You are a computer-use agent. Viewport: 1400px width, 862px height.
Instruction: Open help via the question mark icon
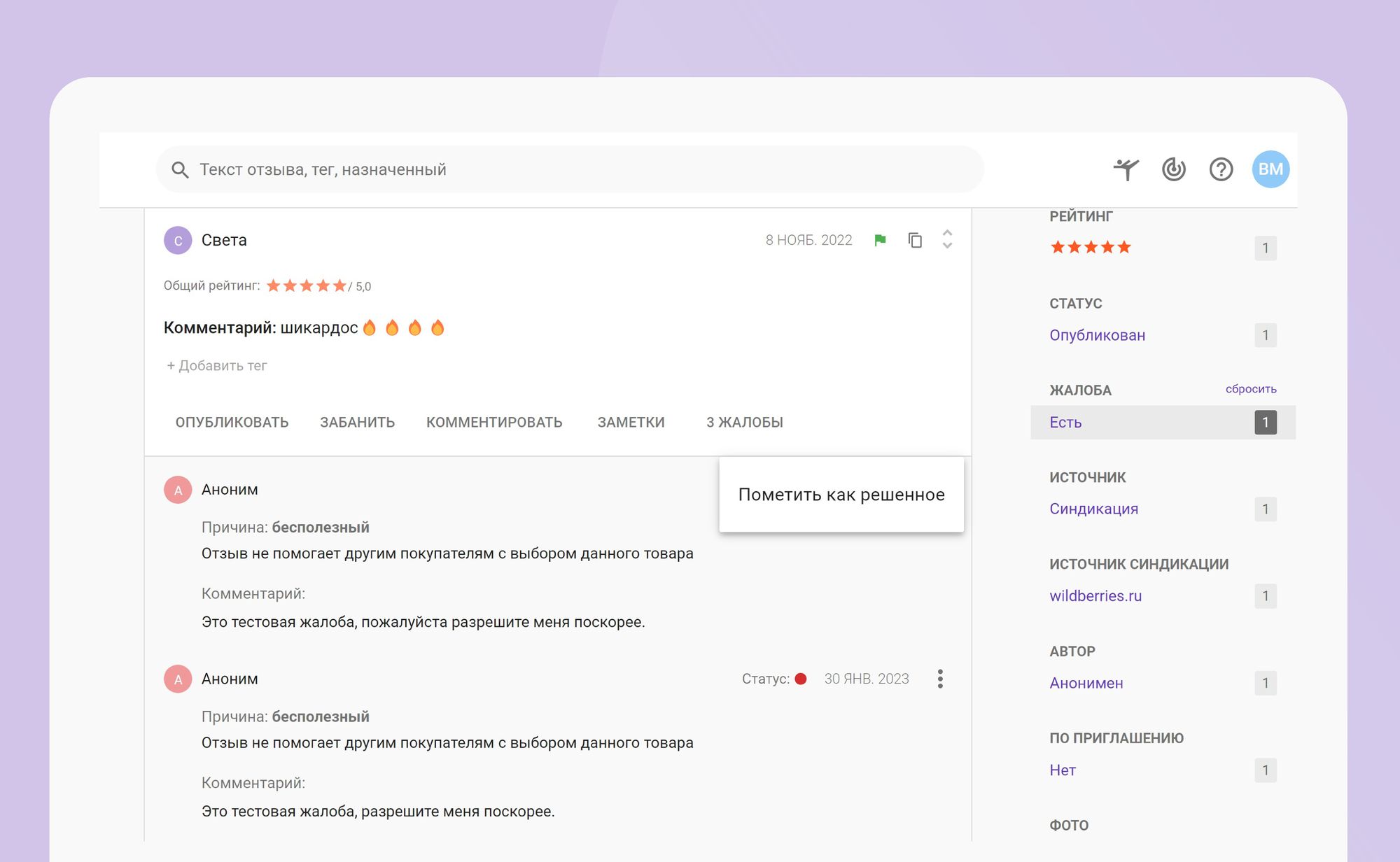click(x=1221, y=169)
